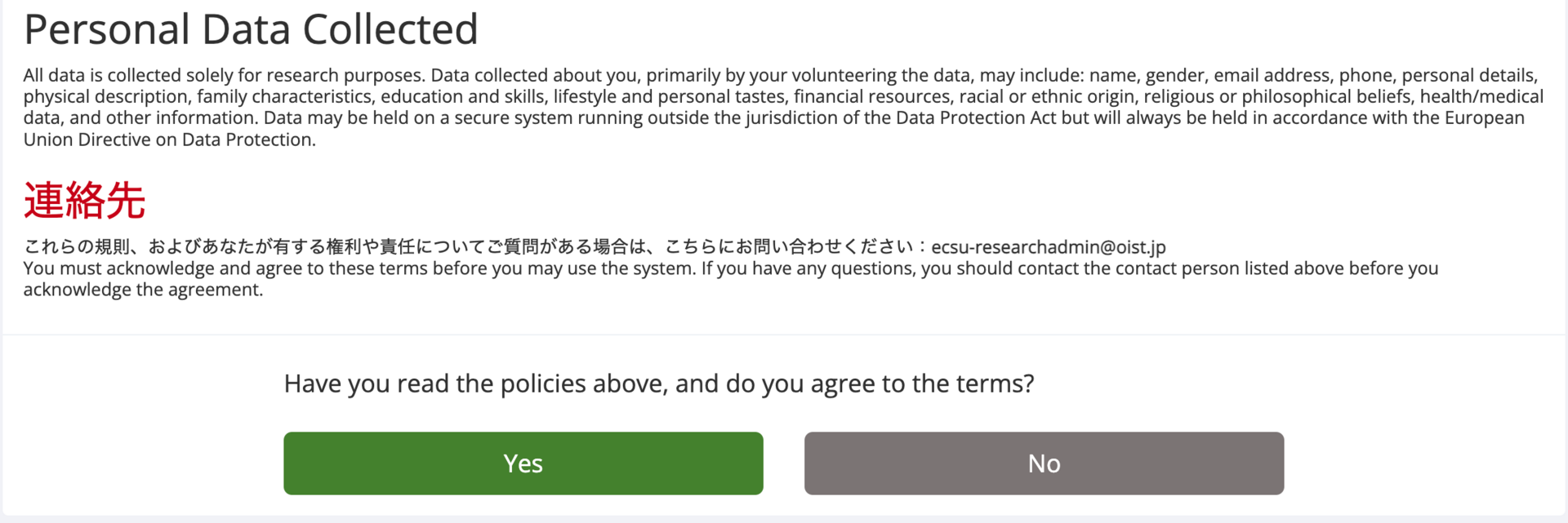Click the green Yes button
The width and height of the screenshot is (1568, 523).
(x=523, y=463)
